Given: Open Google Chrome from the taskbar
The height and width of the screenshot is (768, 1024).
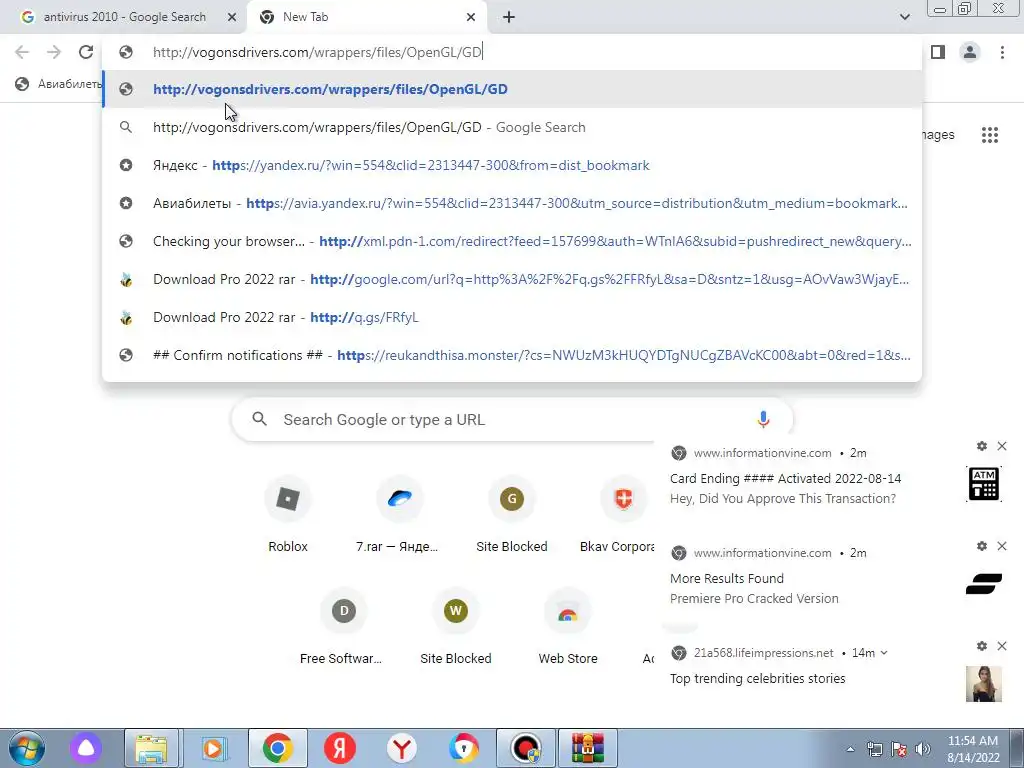Looking at the screenshot, I should [x=278, y=748].
